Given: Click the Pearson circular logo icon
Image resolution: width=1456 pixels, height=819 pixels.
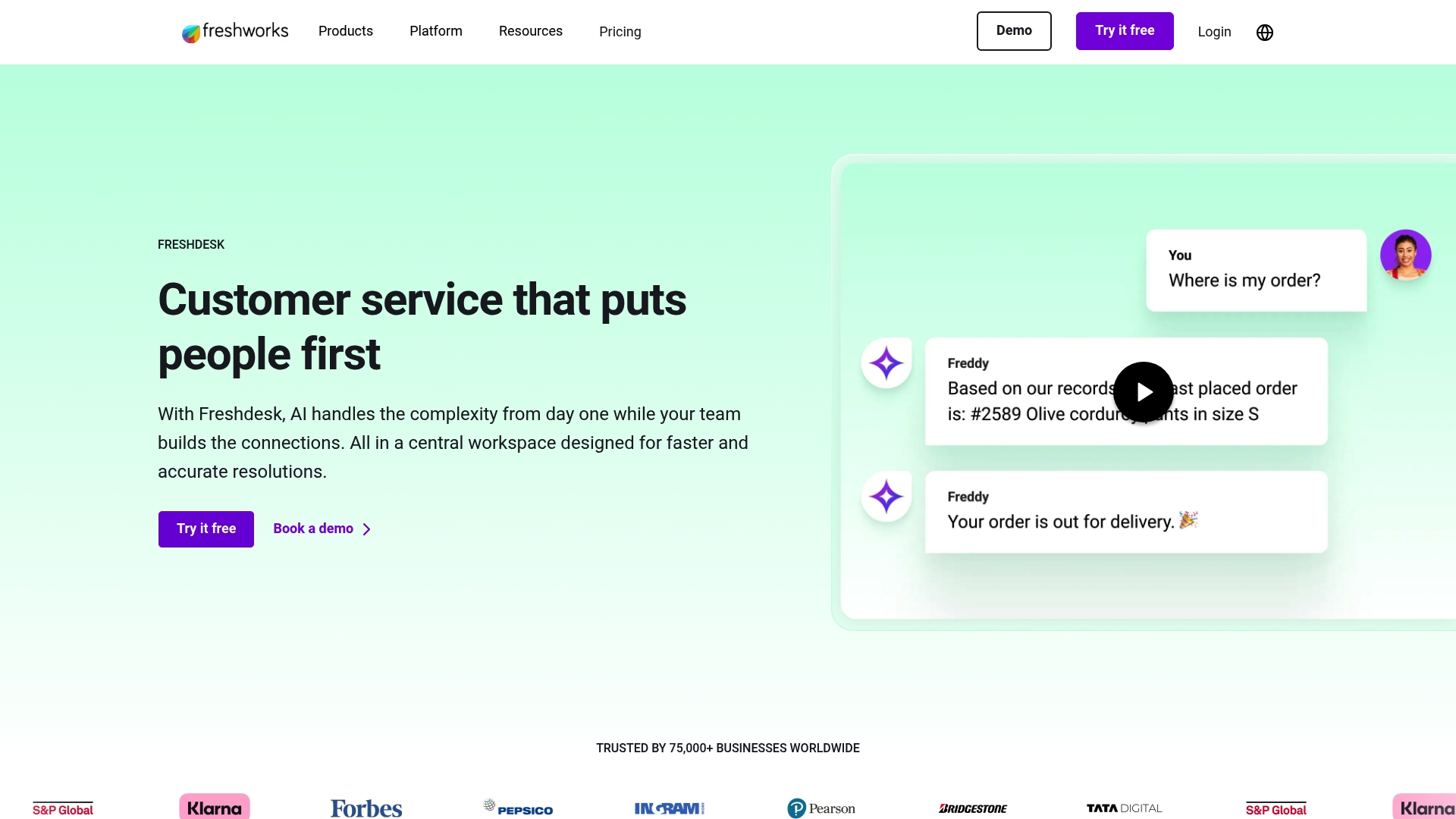Looking at the screenshot, I should tap(797, 808).
